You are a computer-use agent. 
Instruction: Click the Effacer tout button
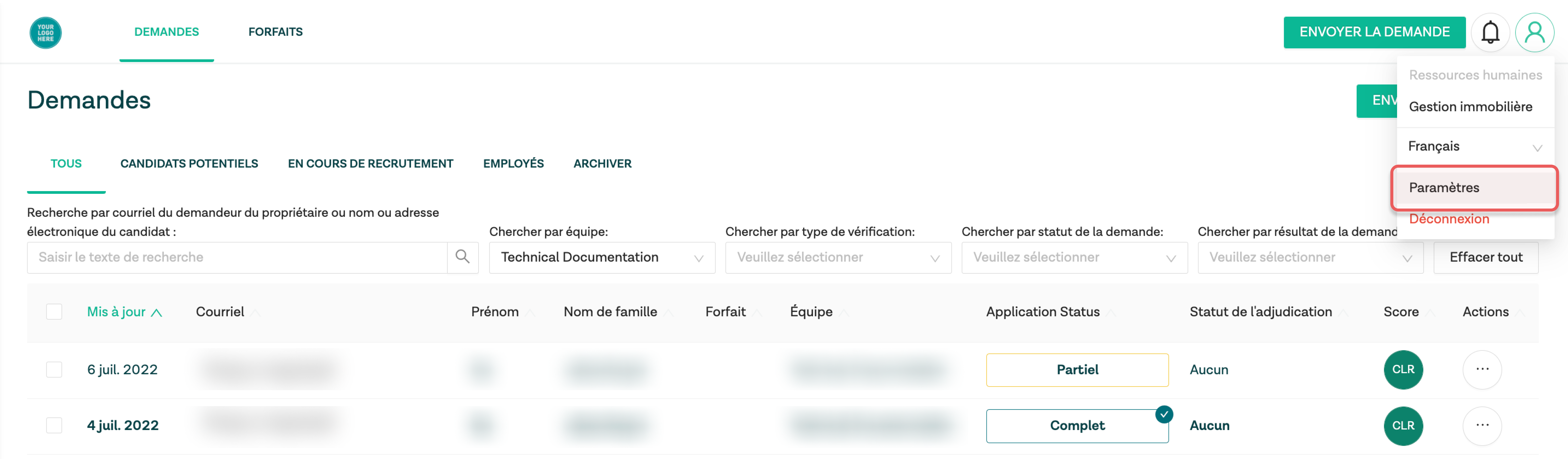[1486, 257]
